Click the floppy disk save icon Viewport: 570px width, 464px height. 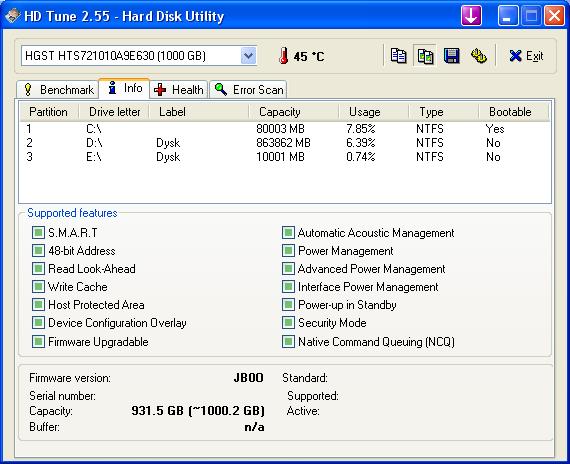coord(452,56)
